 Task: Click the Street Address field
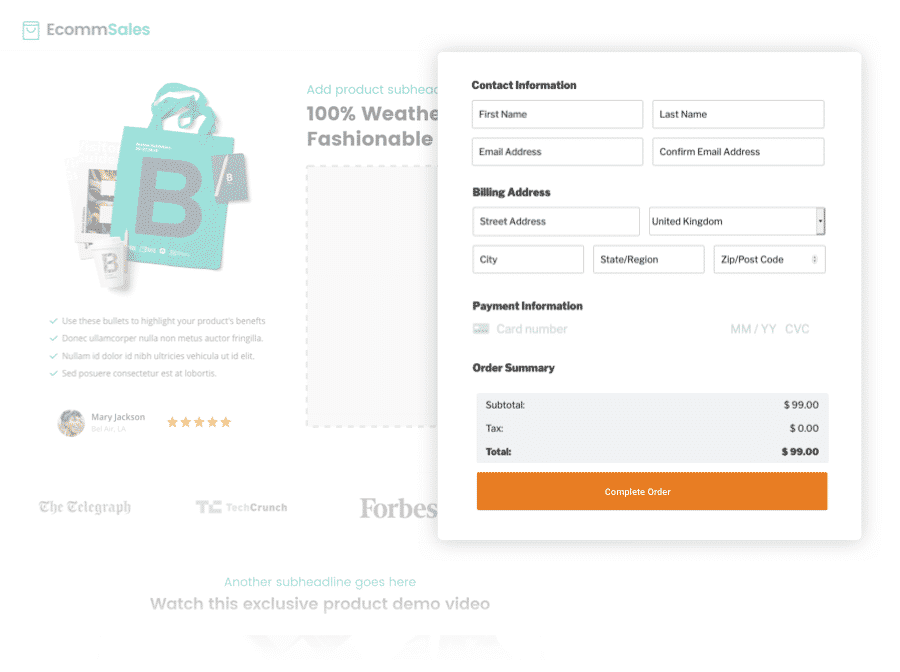point(556,222)
